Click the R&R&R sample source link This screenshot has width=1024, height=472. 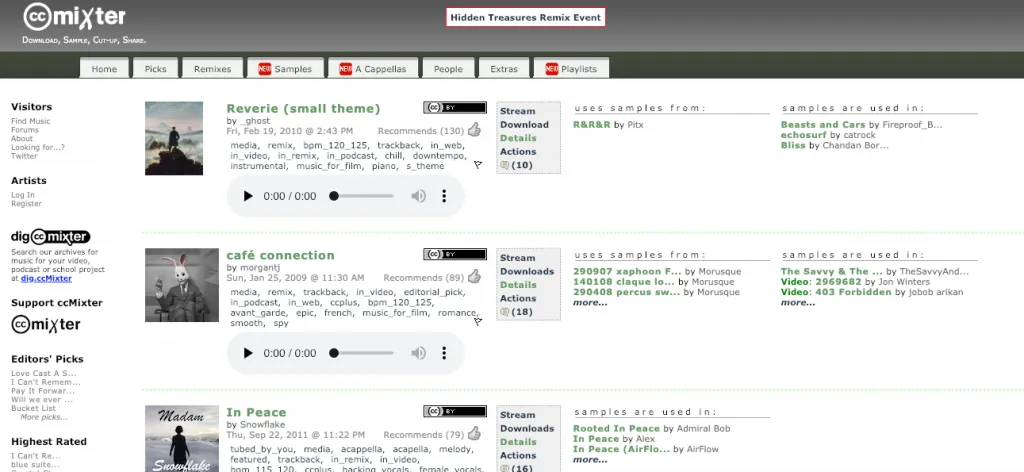click(x=592, y=124)
